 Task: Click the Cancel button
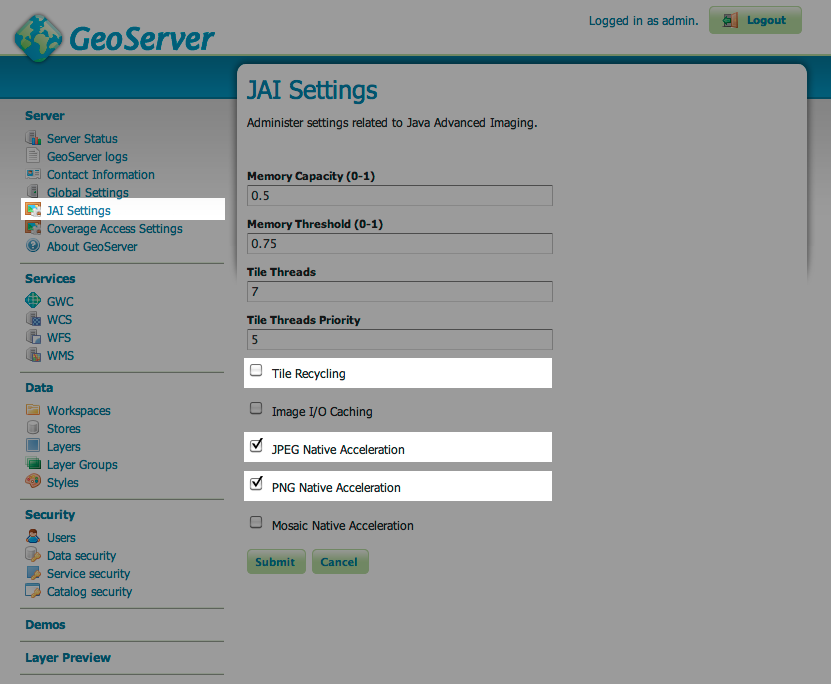pos(340,562)
